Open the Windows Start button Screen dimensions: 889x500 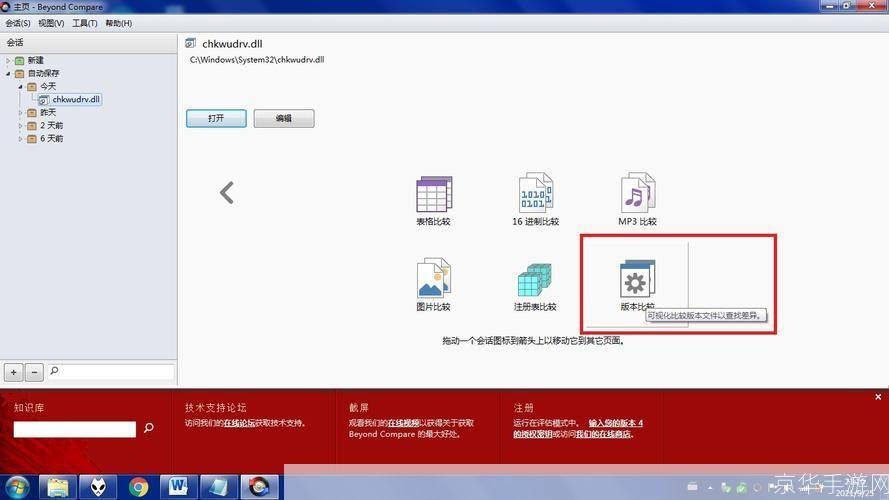coord(17,487)
